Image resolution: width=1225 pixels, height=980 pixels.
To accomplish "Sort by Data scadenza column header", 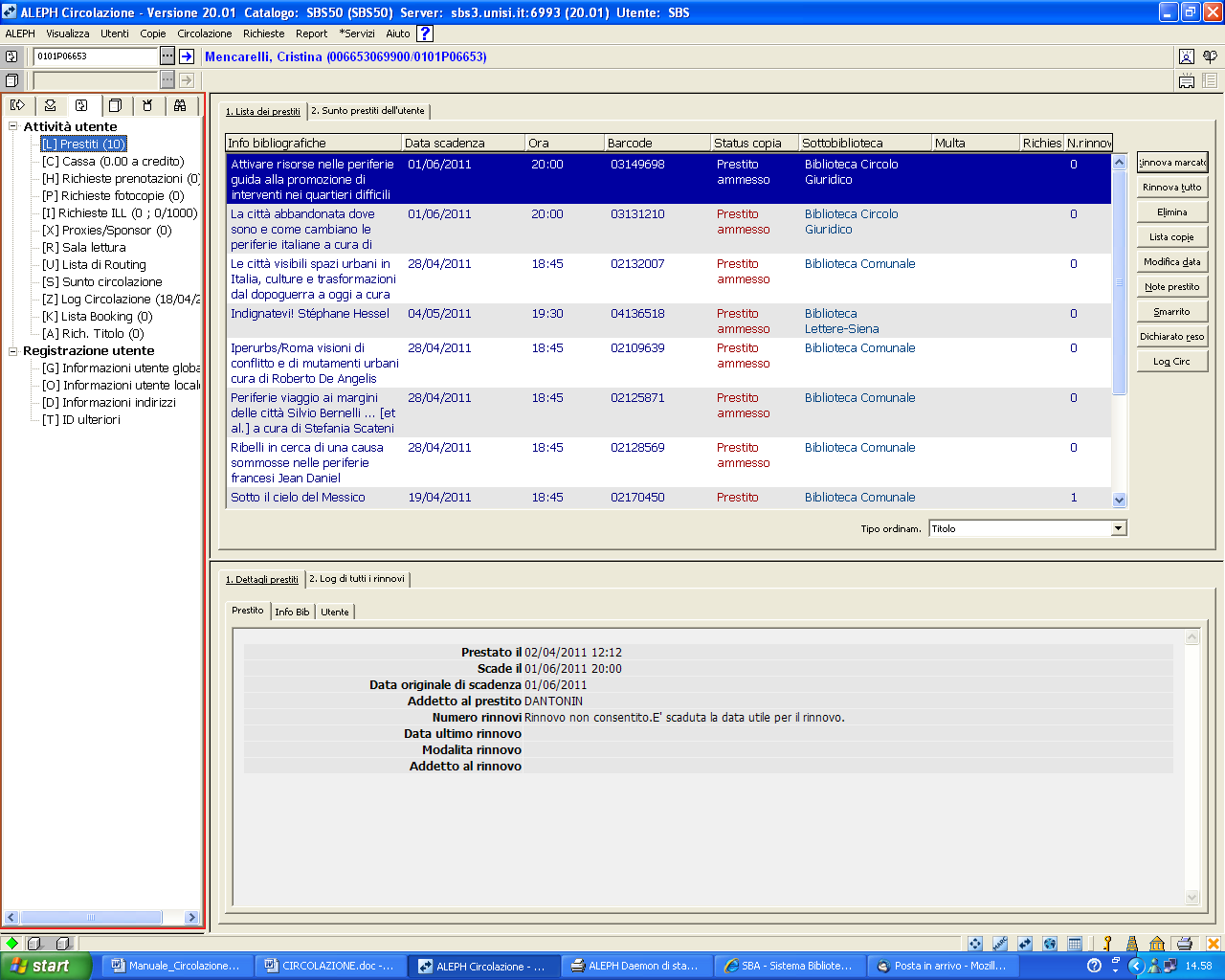I will (x=463, y=143).
